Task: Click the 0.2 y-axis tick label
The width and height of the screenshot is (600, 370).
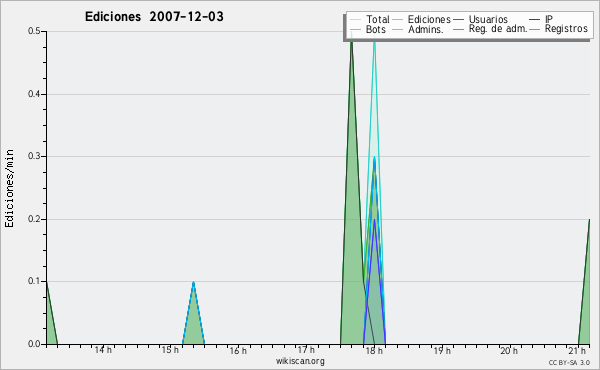Action: pyautogui.click(x=35, y=219)
